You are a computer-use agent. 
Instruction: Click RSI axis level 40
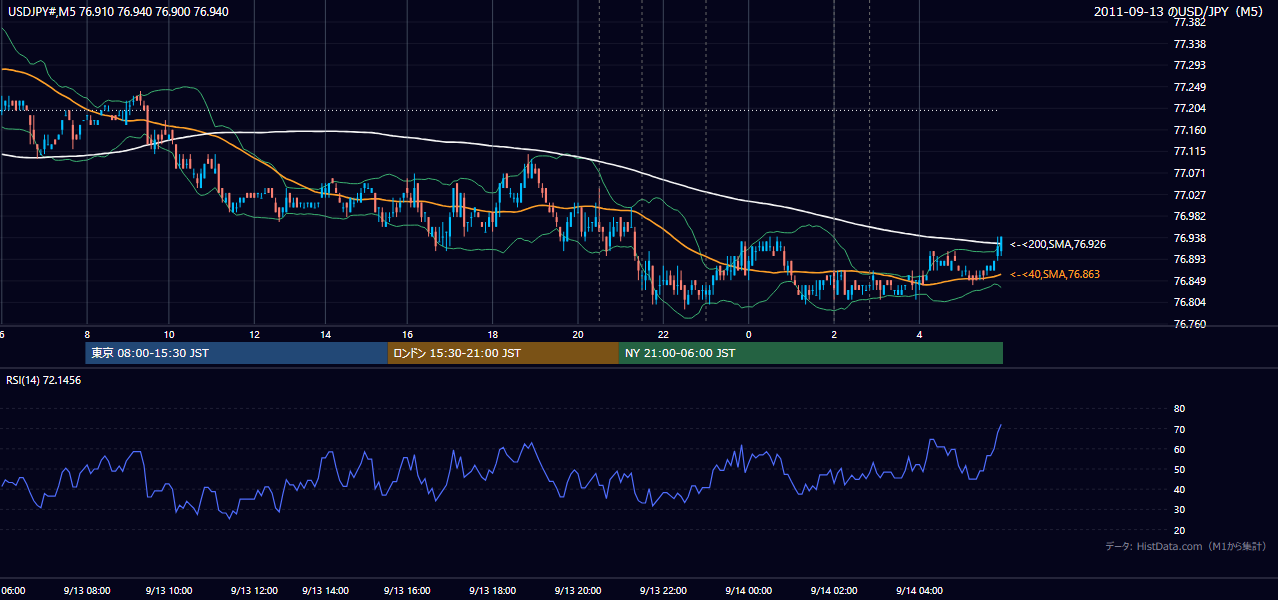pos(1179,490)
